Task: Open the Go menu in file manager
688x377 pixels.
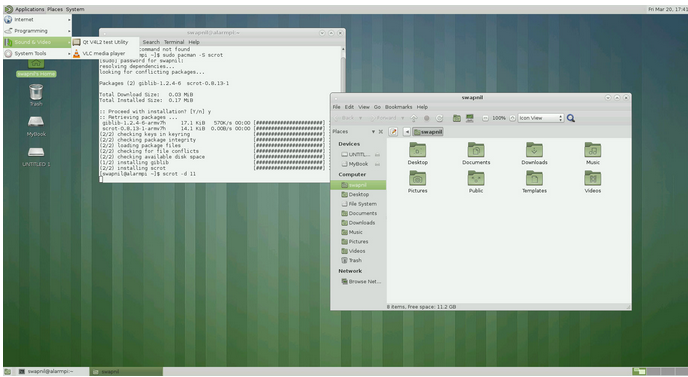Action: point(377,107)
